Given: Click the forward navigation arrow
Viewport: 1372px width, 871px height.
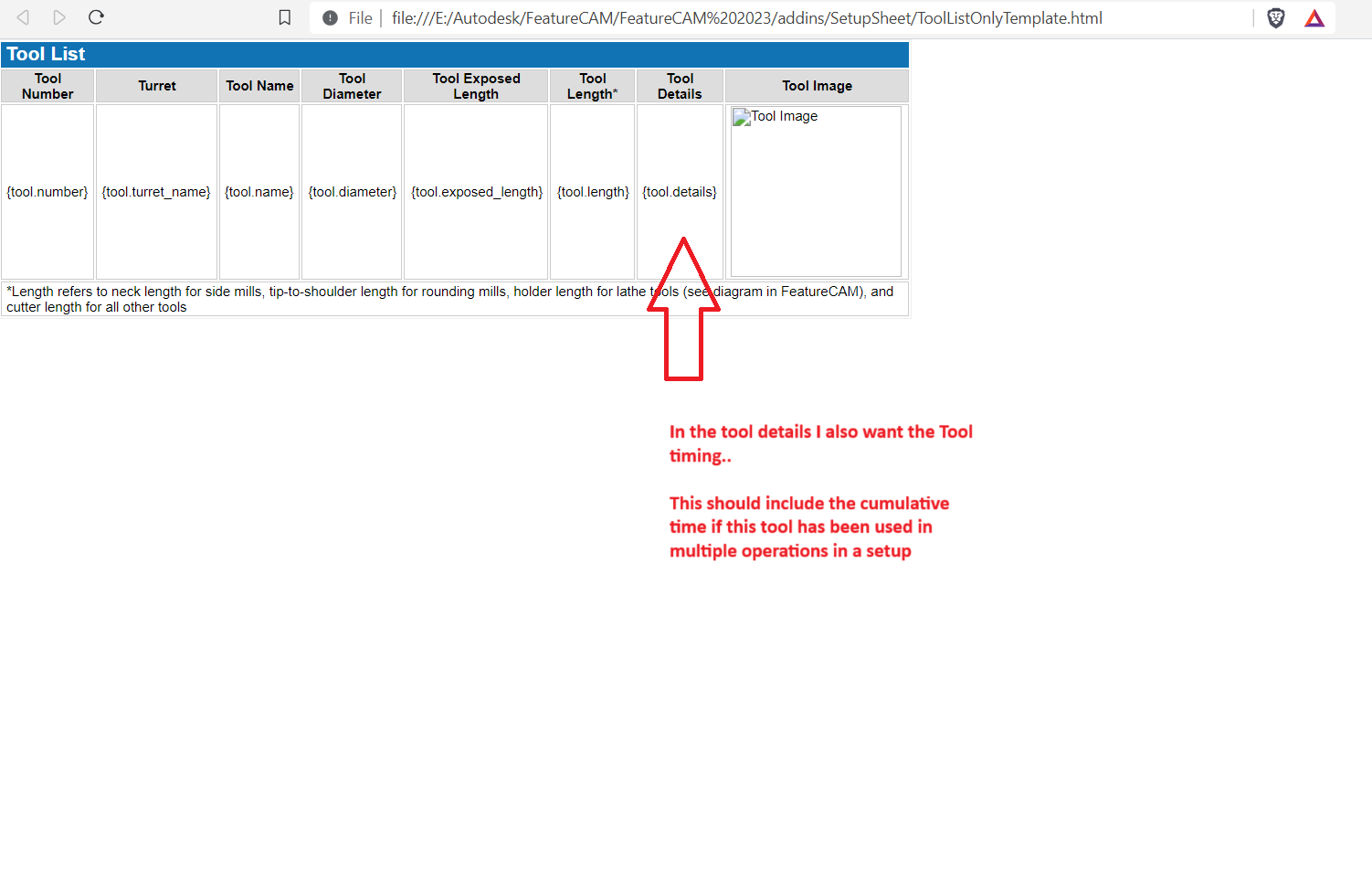Looking at the screenshot, I should point(59,16).
